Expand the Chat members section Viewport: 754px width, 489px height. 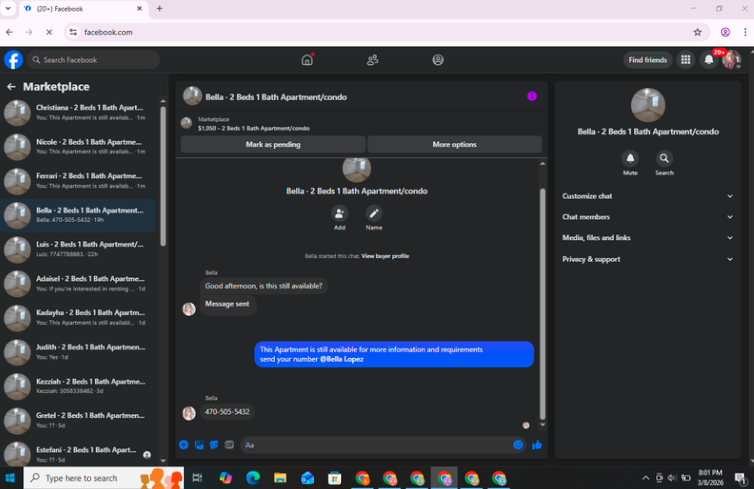647,217
